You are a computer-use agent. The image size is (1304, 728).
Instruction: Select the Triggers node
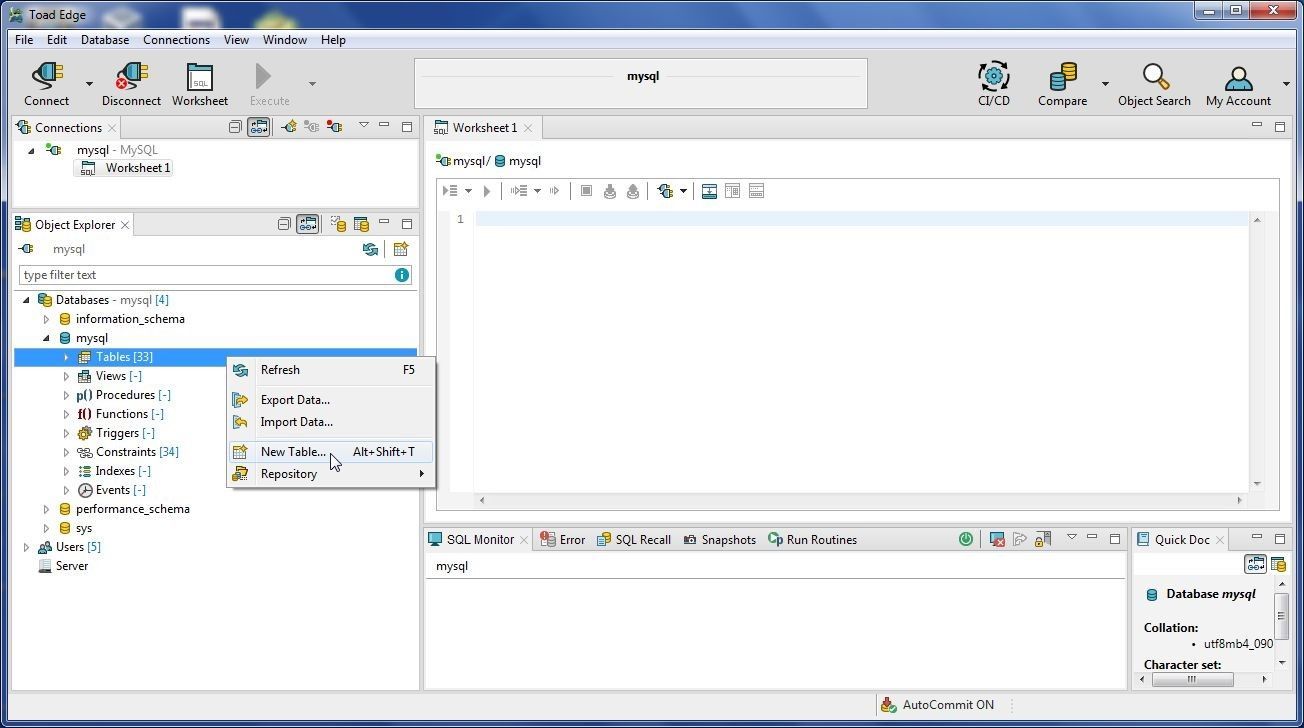tap(117, 433)
